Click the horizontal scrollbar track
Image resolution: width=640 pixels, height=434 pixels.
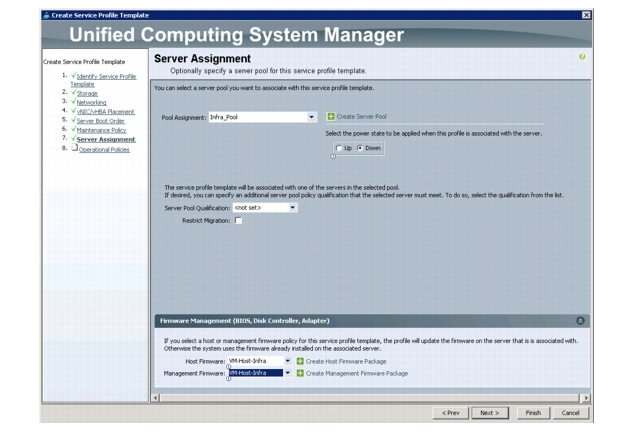click(x=370, y=398)
